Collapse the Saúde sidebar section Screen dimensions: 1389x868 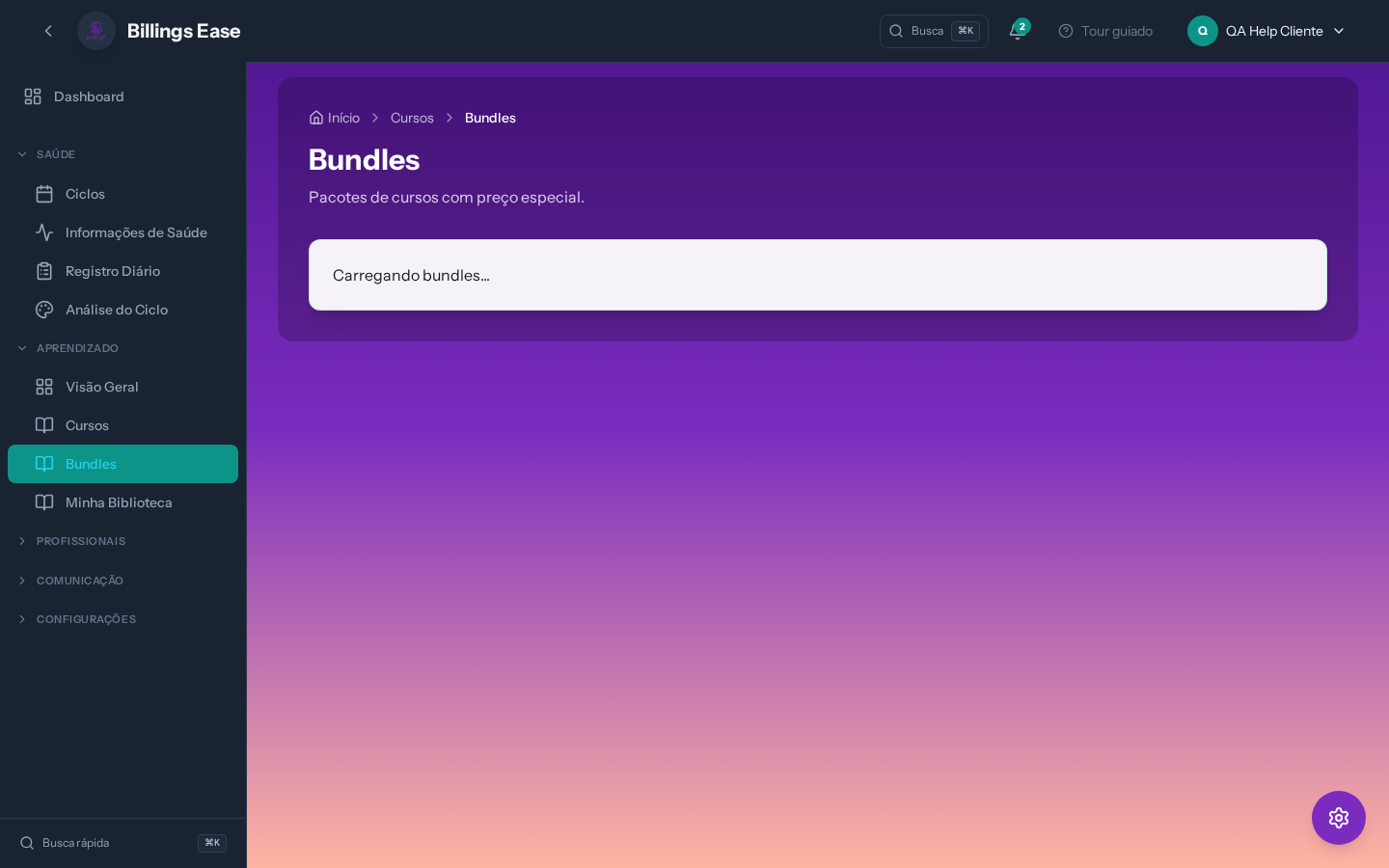(55, 154)
